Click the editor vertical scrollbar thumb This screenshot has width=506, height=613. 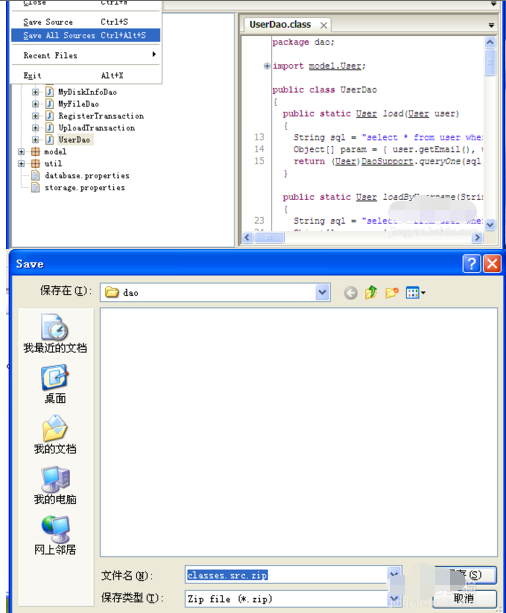coord(490,63)
